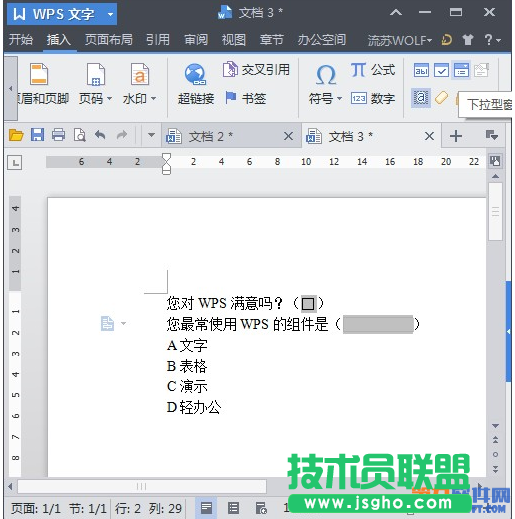Expand the symbol dropdown arrow
This screenshot has height=519, width=515.
point(339,99)
